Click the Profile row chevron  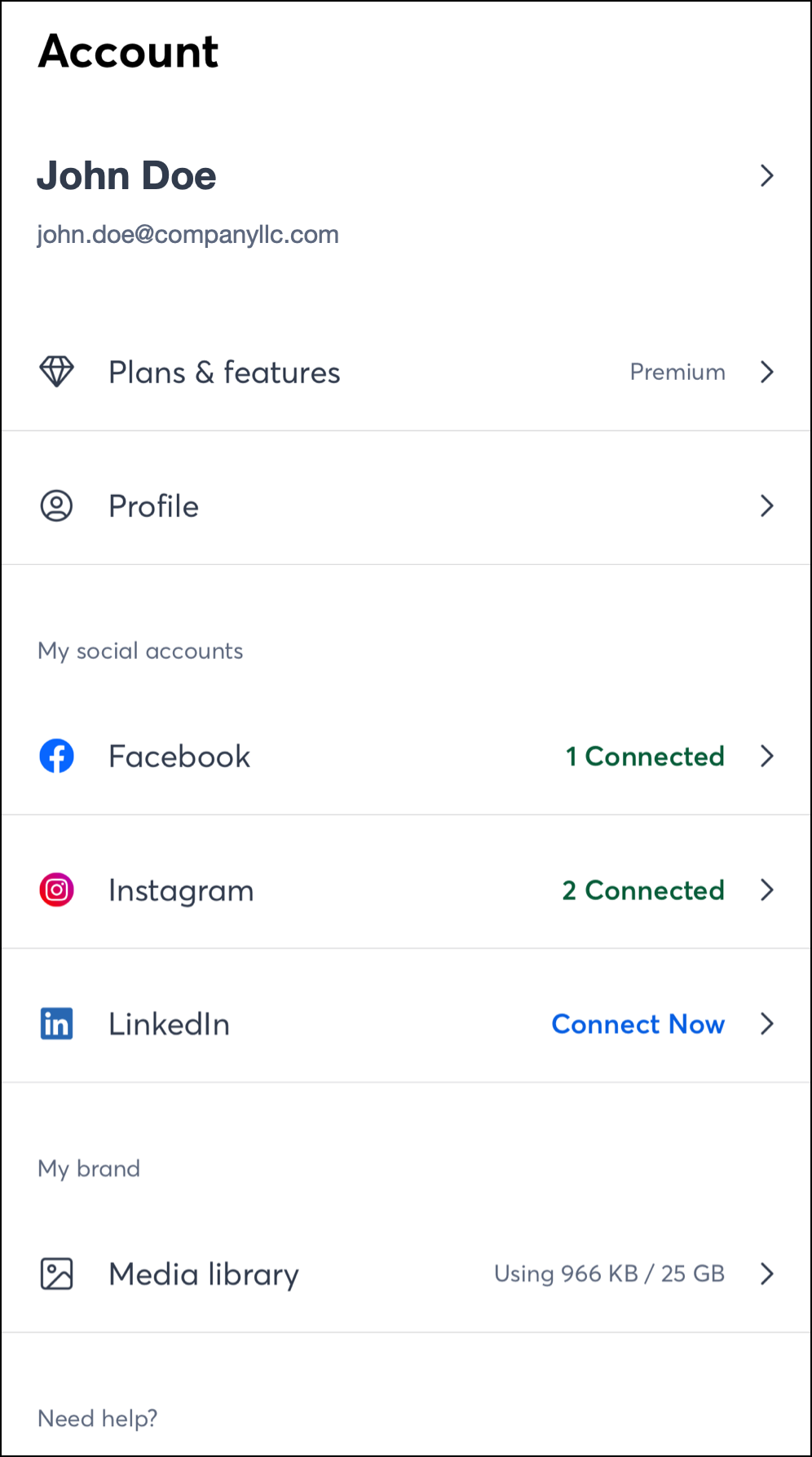766,506
